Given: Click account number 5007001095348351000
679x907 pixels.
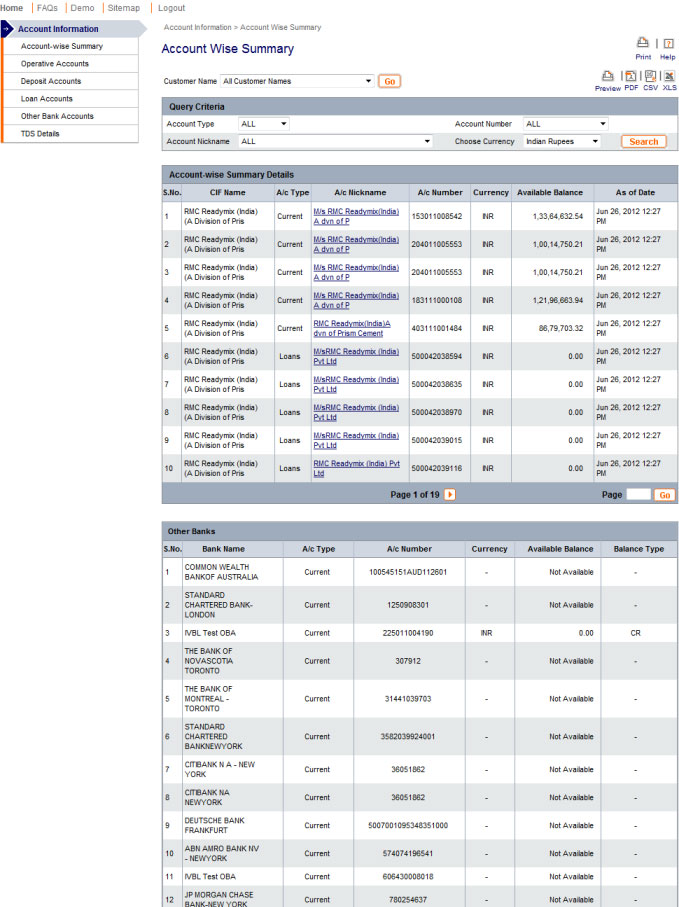Looking at the screenshot, I should pyautogui.click(x=408, y=825).
